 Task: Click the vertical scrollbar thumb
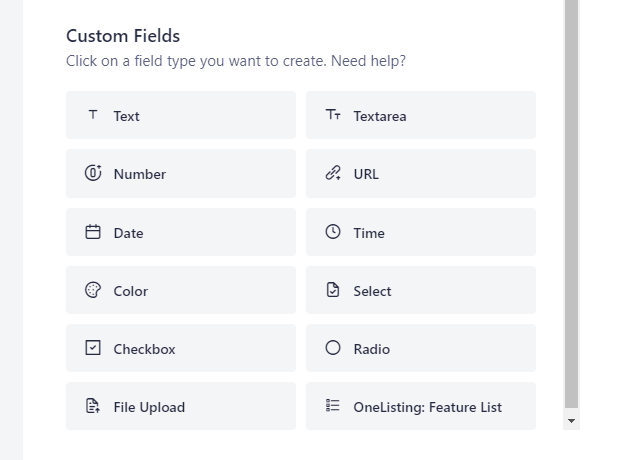pyautogui.click(x=572, y=200)
